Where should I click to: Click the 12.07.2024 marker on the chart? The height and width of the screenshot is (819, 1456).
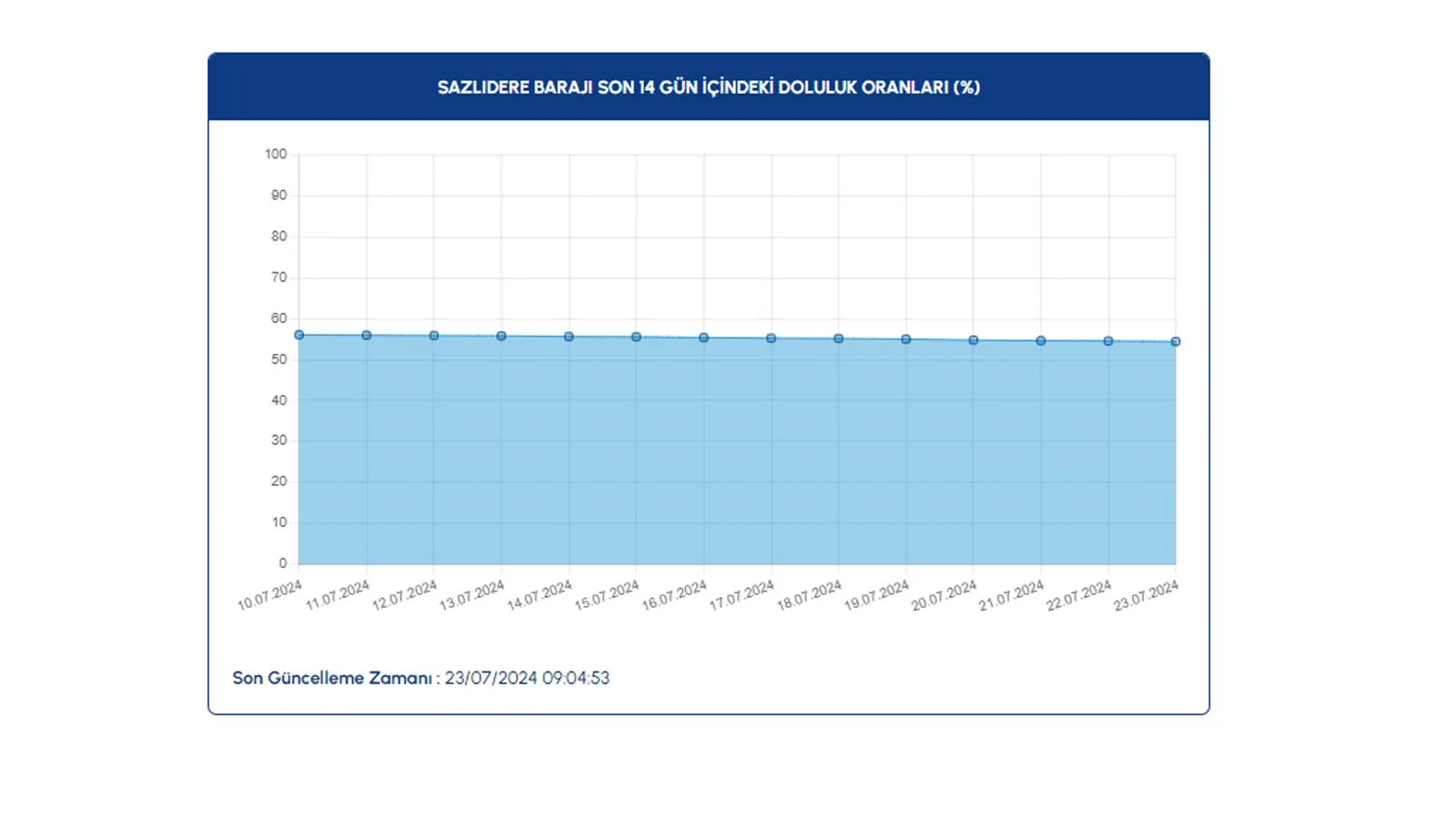click(x=434, y=335)
